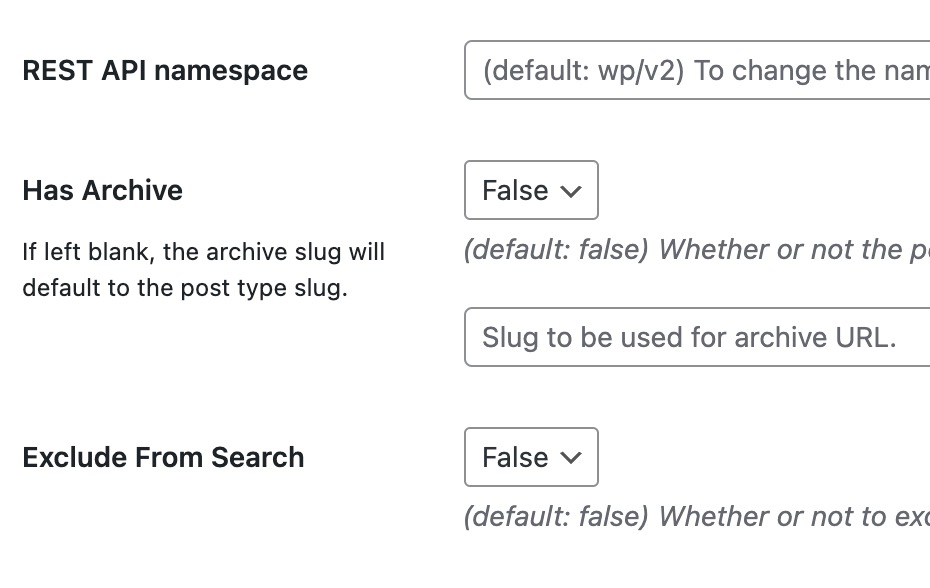Click the word "Search" in Exclude From Search label

click(x=259, y=458)
